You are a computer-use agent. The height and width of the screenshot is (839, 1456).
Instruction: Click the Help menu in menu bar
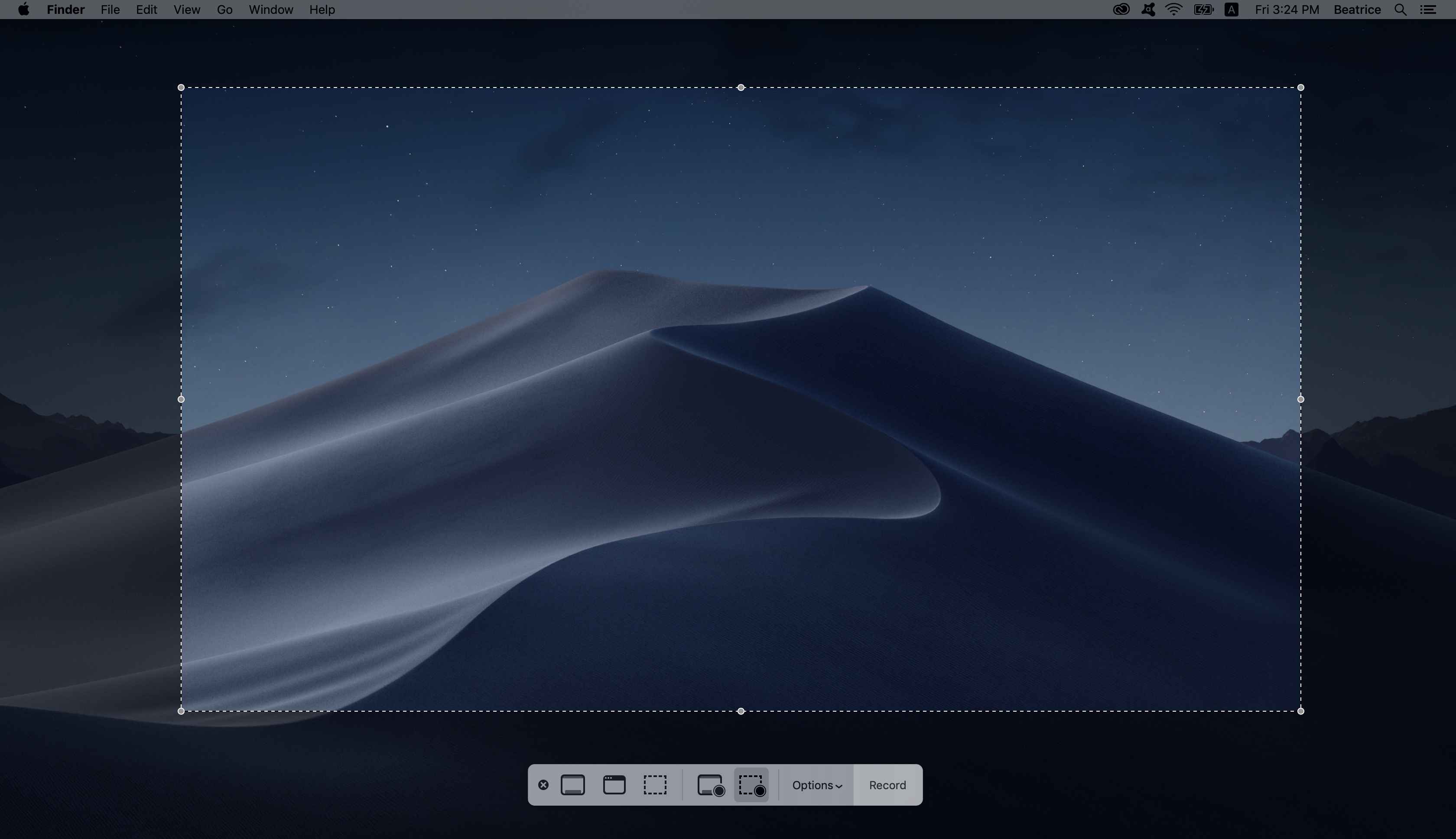tap(321, 9)
